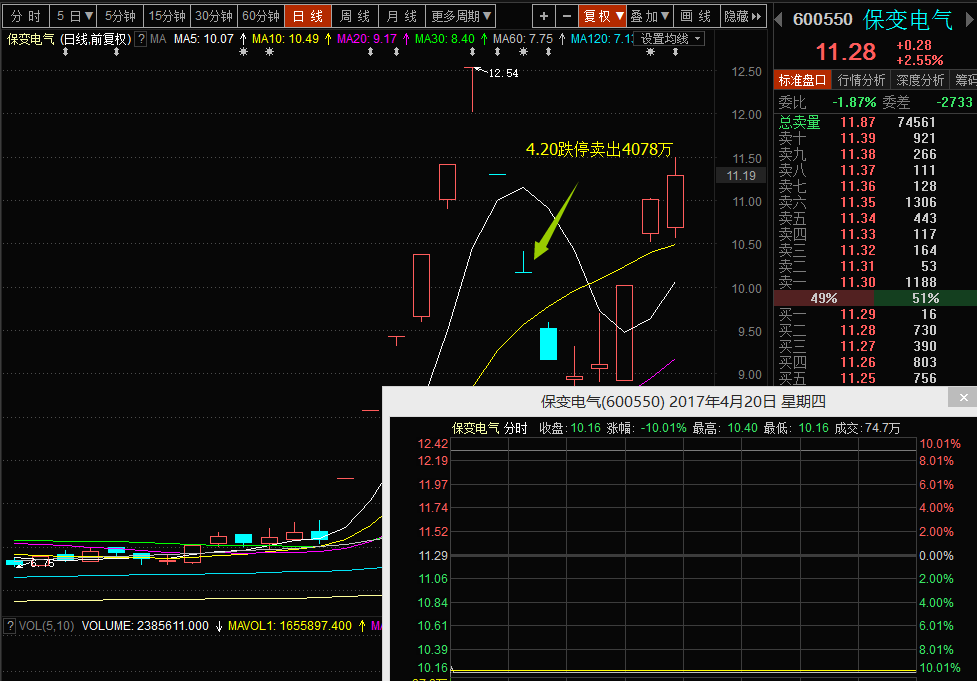Click the minus zoom-out button
Screen dimensions: 977x681
point(567,16)
